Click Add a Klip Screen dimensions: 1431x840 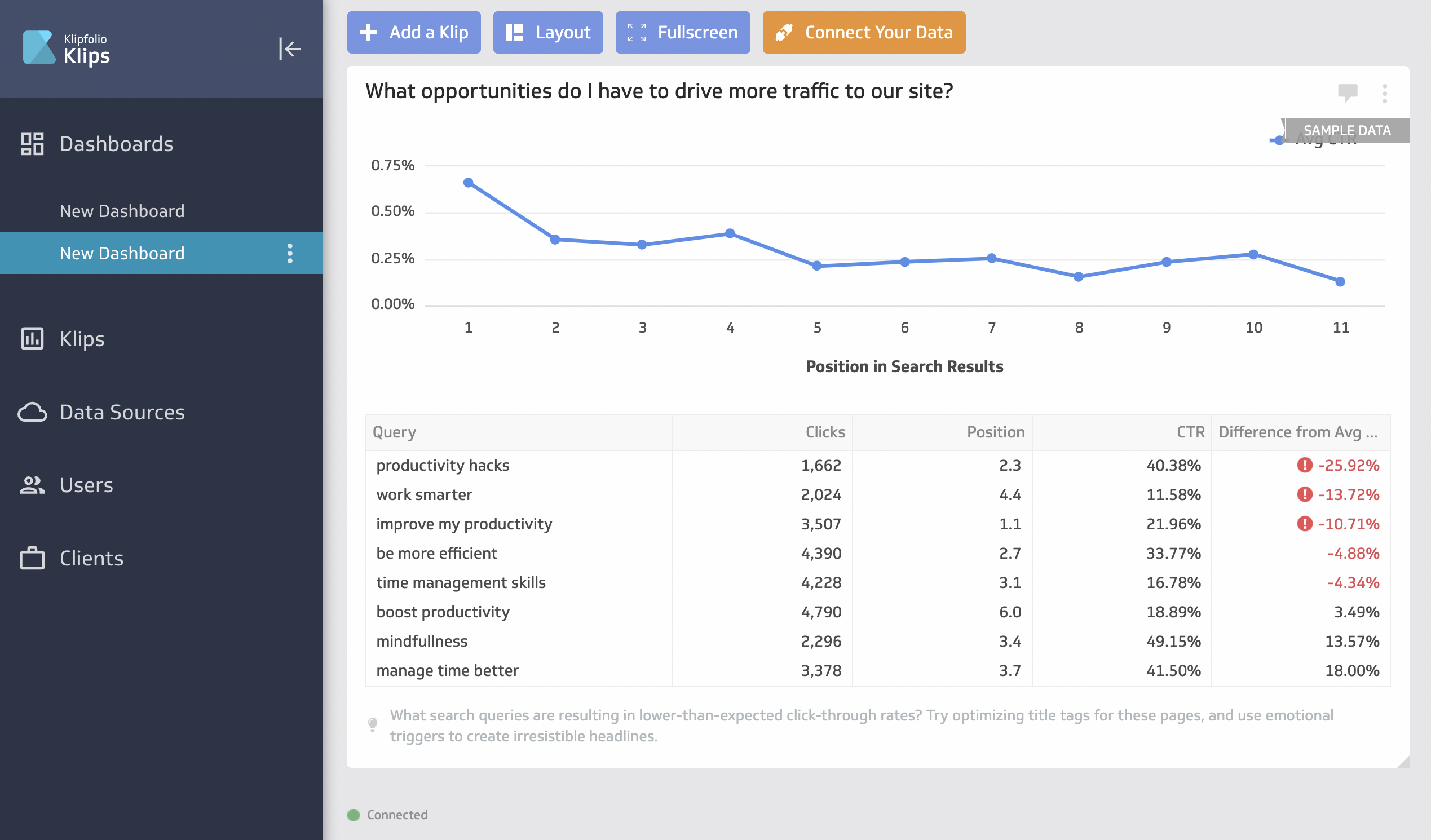coord(414,32)
